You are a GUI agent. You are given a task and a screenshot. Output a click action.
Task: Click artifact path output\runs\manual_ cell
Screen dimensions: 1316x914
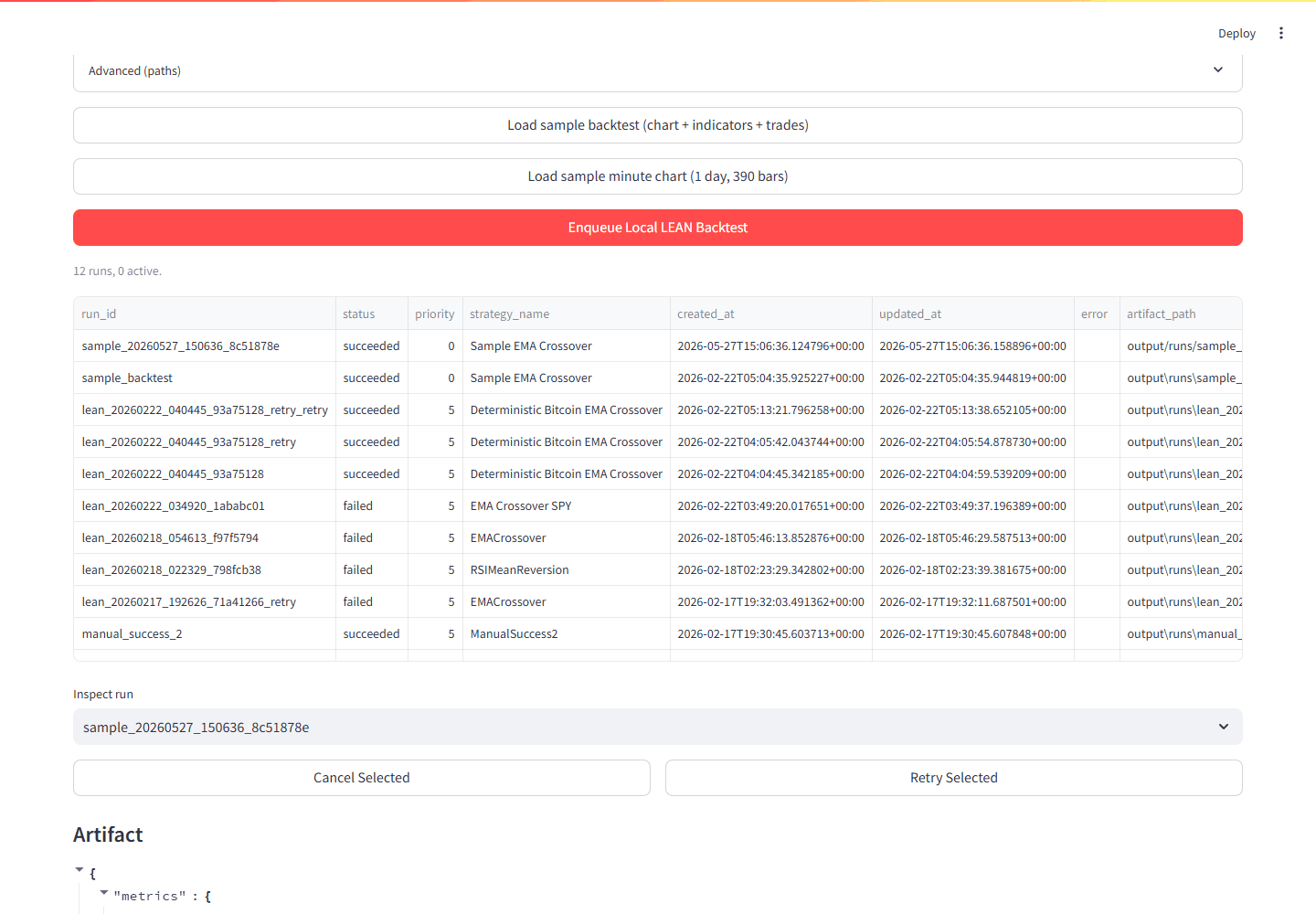[x=1181, y=633]
